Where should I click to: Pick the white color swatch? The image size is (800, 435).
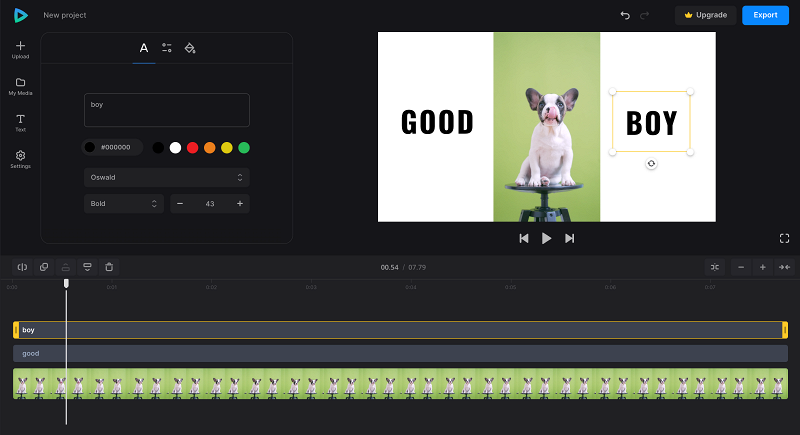176,148
